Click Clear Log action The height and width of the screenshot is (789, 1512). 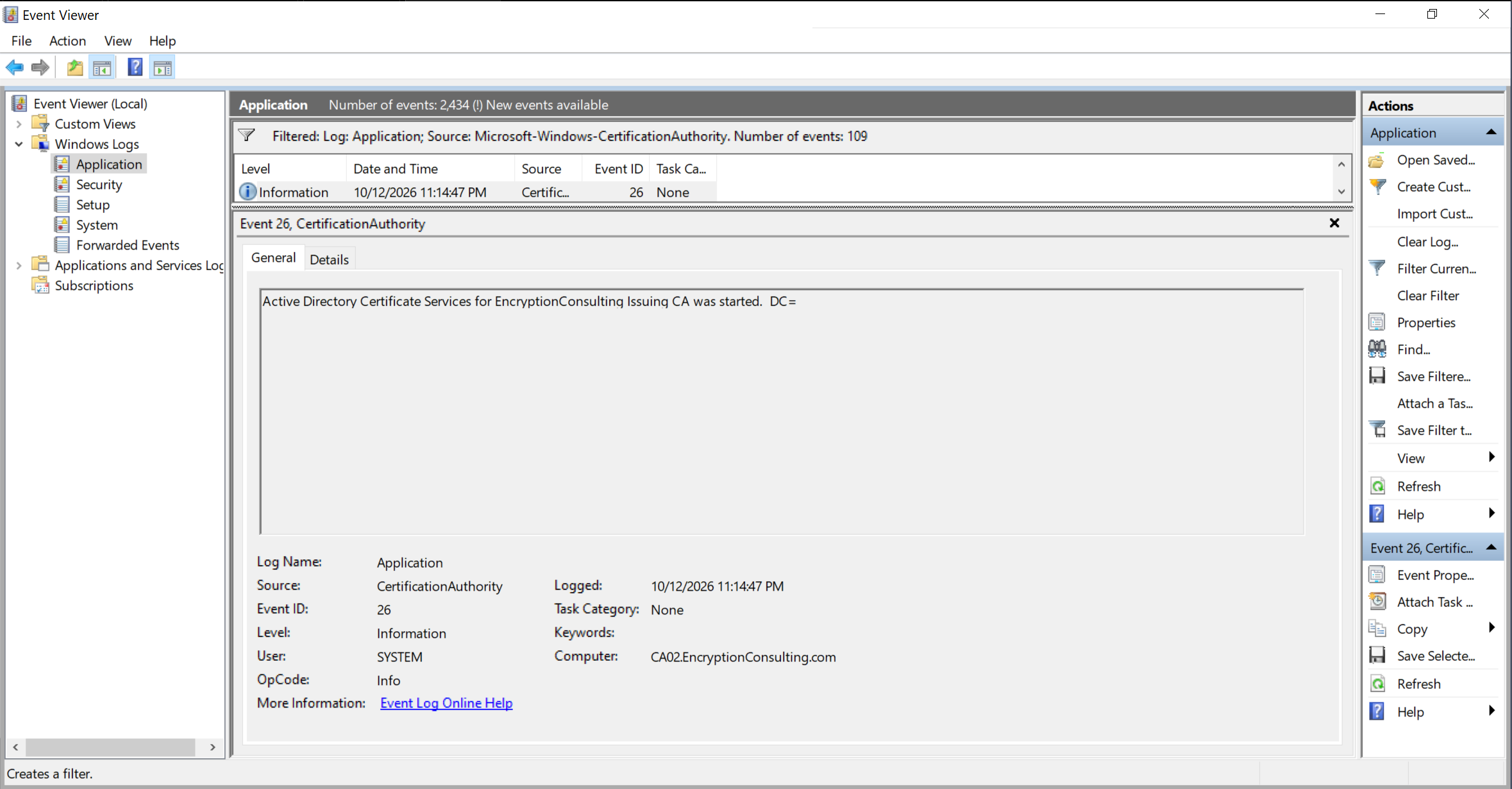tap(1427, 242)
